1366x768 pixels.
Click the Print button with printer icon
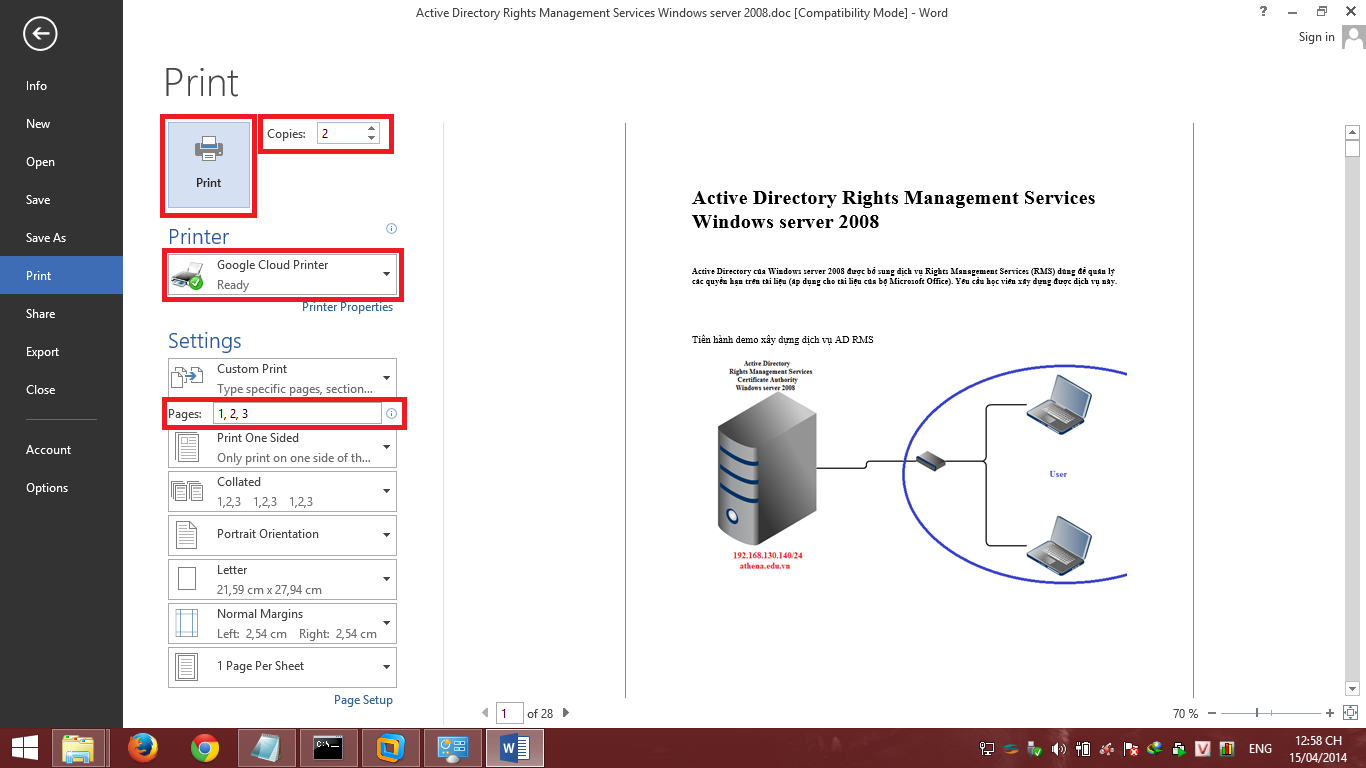coord(209,165)
